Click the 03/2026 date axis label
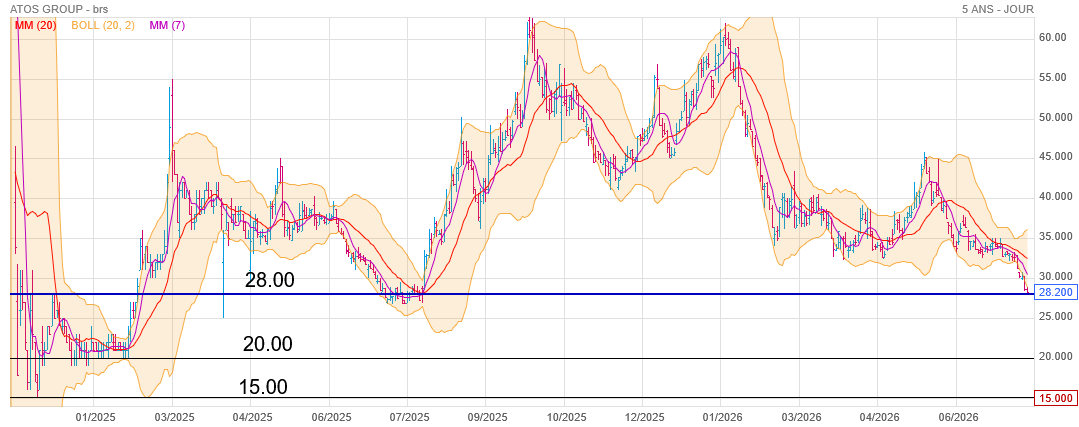The width and height of the screenshot is (1079, 427). (800, 417)
